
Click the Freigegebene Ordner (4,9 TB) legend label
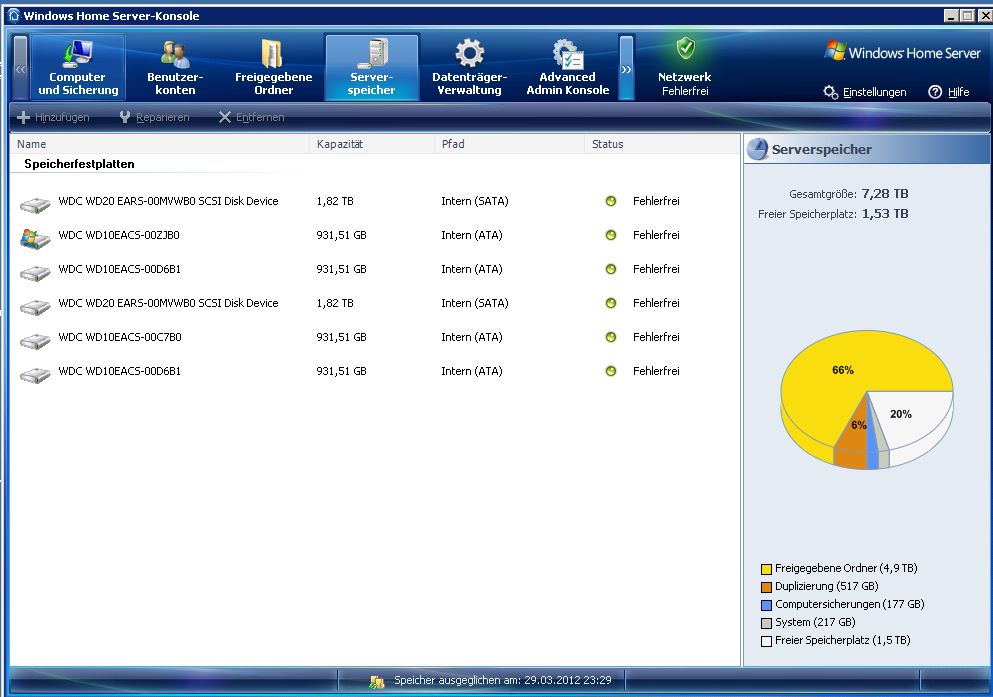click(846, 568)
